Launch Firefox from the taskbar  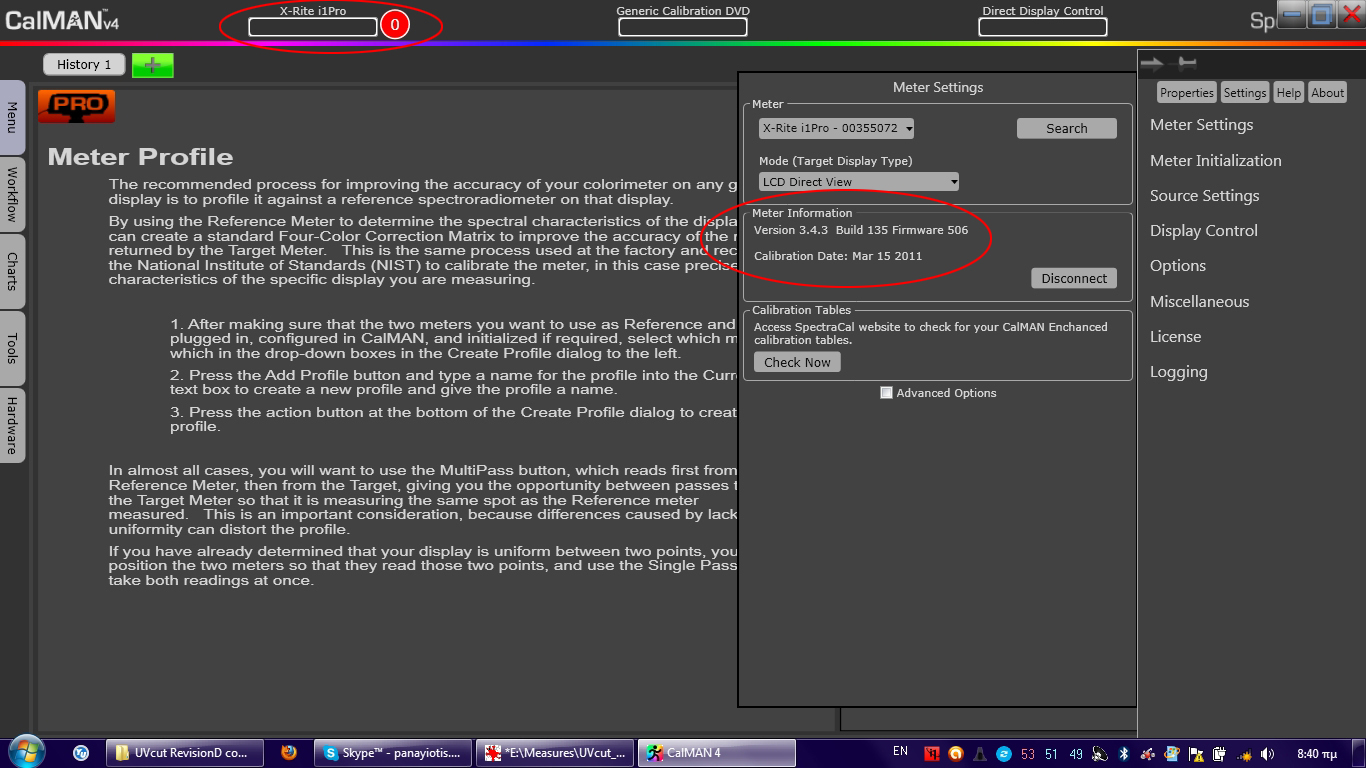coord(289,753)
